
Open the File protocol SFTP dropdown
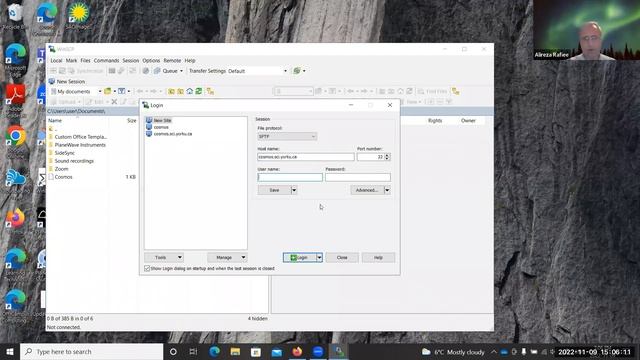[x=287, y=136]
